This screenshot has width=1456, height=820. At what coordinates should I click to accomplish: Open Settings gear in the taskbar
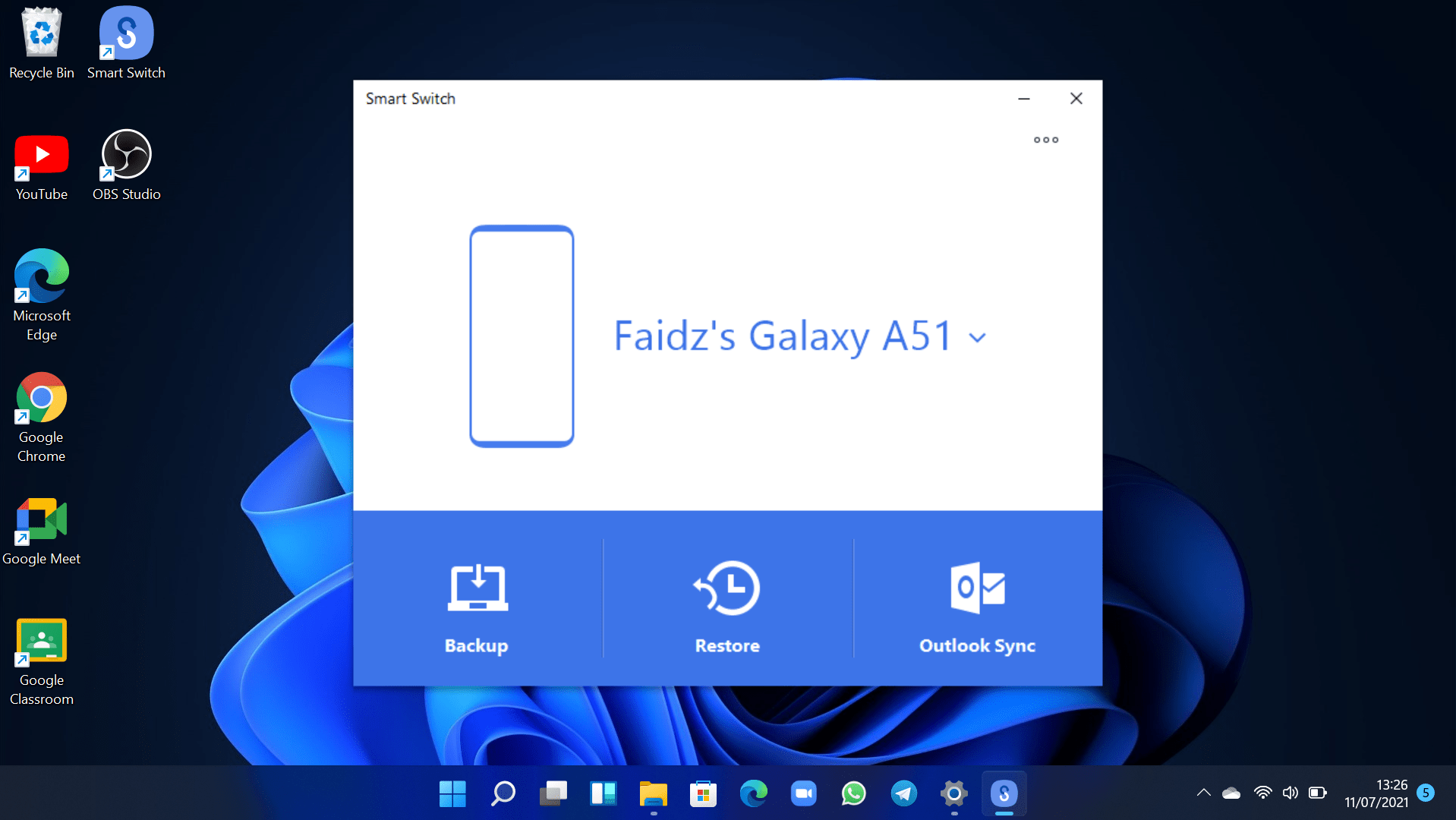tap(953, 794)
